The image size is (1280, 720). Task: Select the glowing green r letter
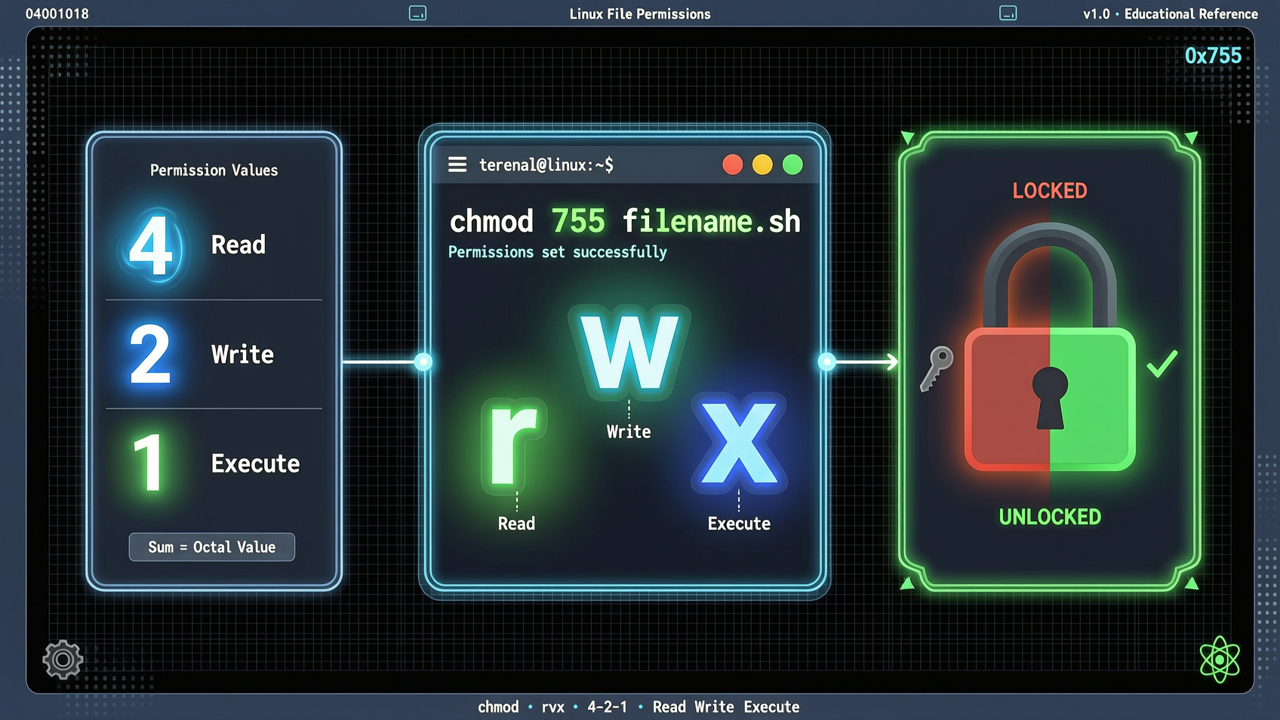click(x=513, y=443)
